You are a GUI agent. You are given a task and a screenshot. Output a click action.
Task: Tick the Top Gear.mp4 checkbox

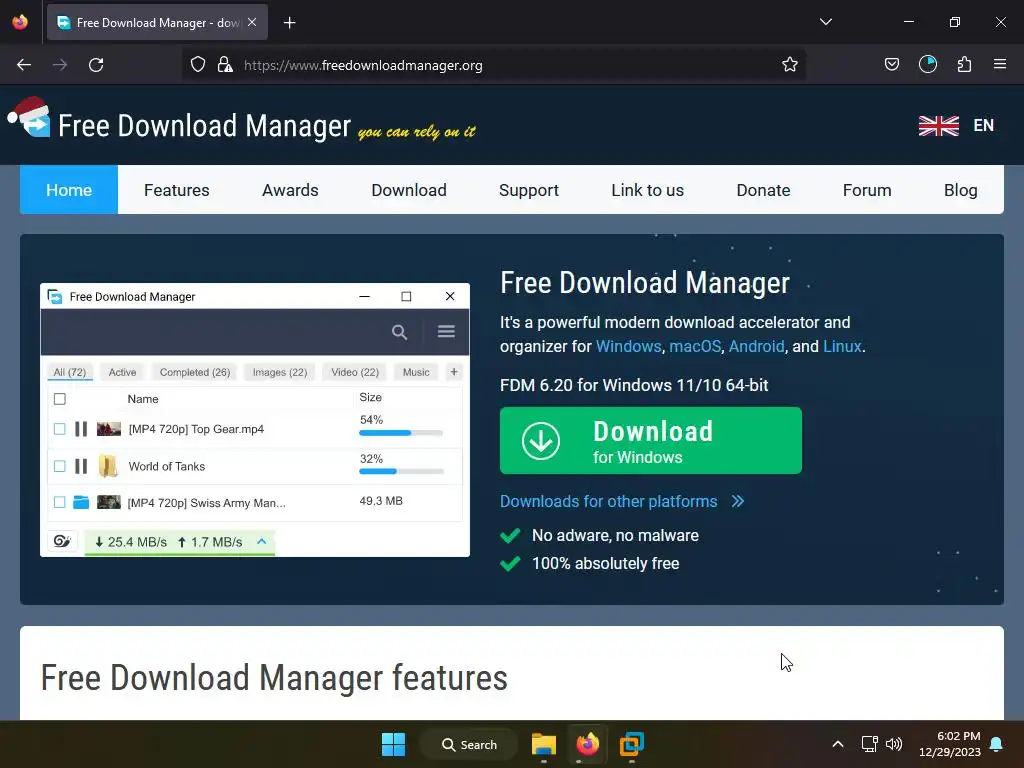coord(59,429)
